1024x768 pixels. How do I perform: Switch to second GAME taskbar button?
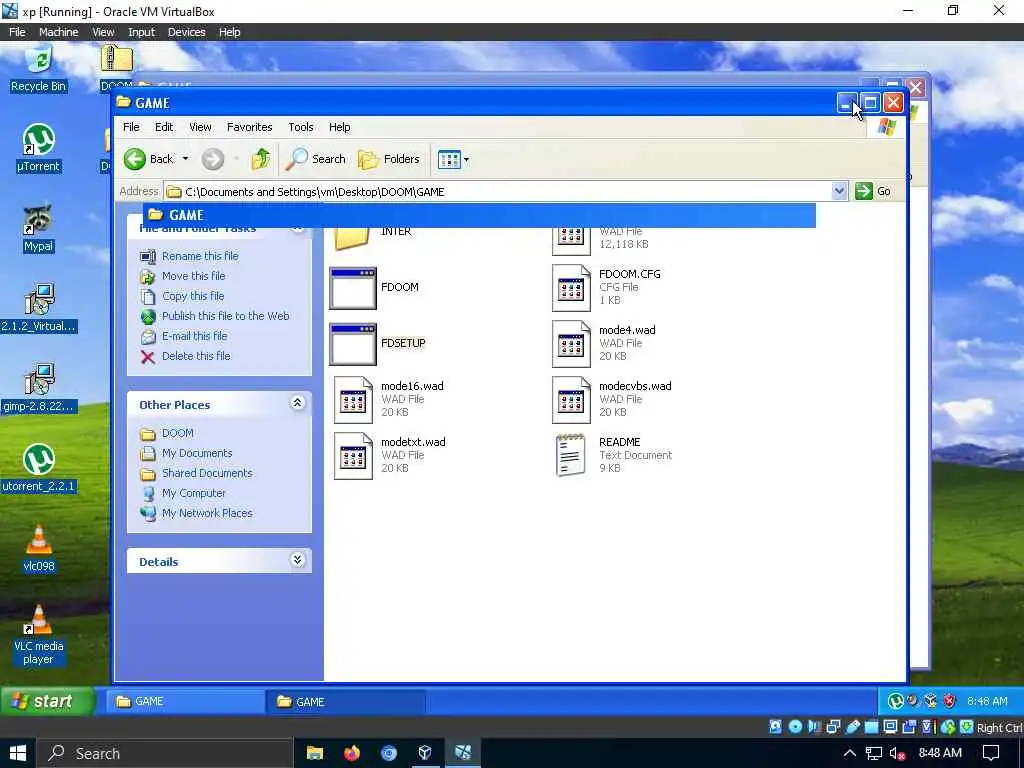pos(346,701)
